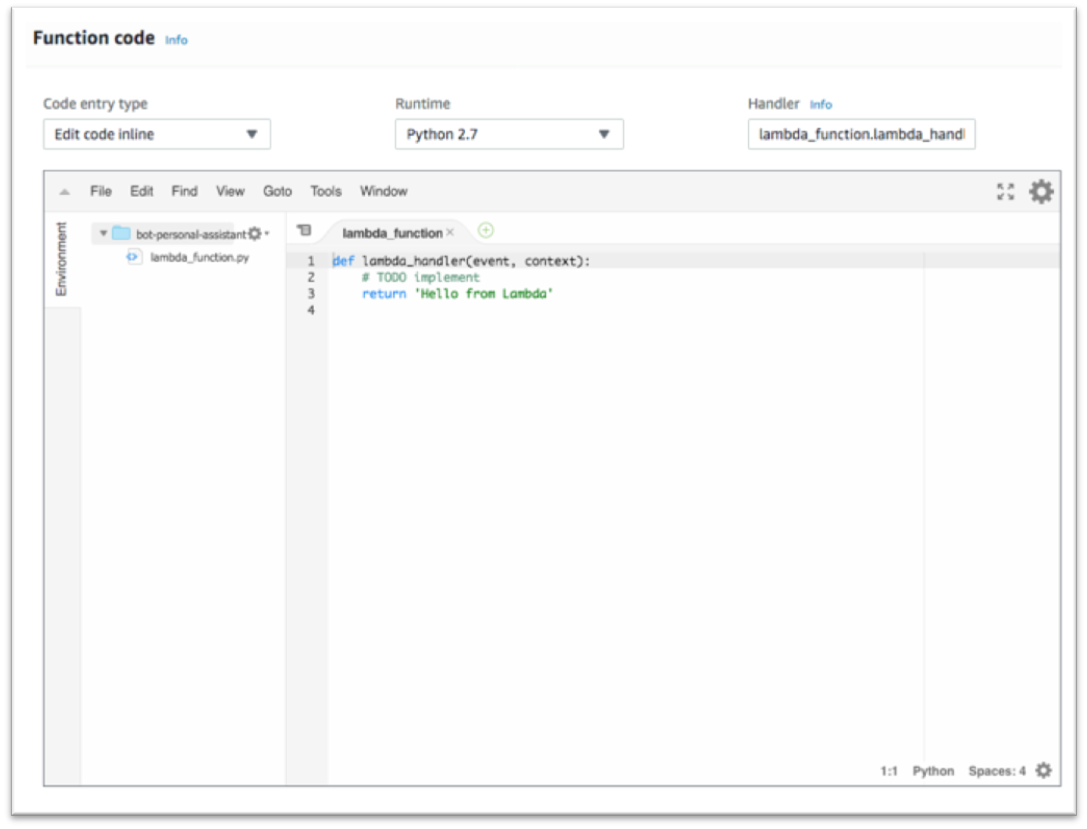
Task: Select the bot-personal-assistant folder
Action: pyautogui.click(x=191, y=234)
